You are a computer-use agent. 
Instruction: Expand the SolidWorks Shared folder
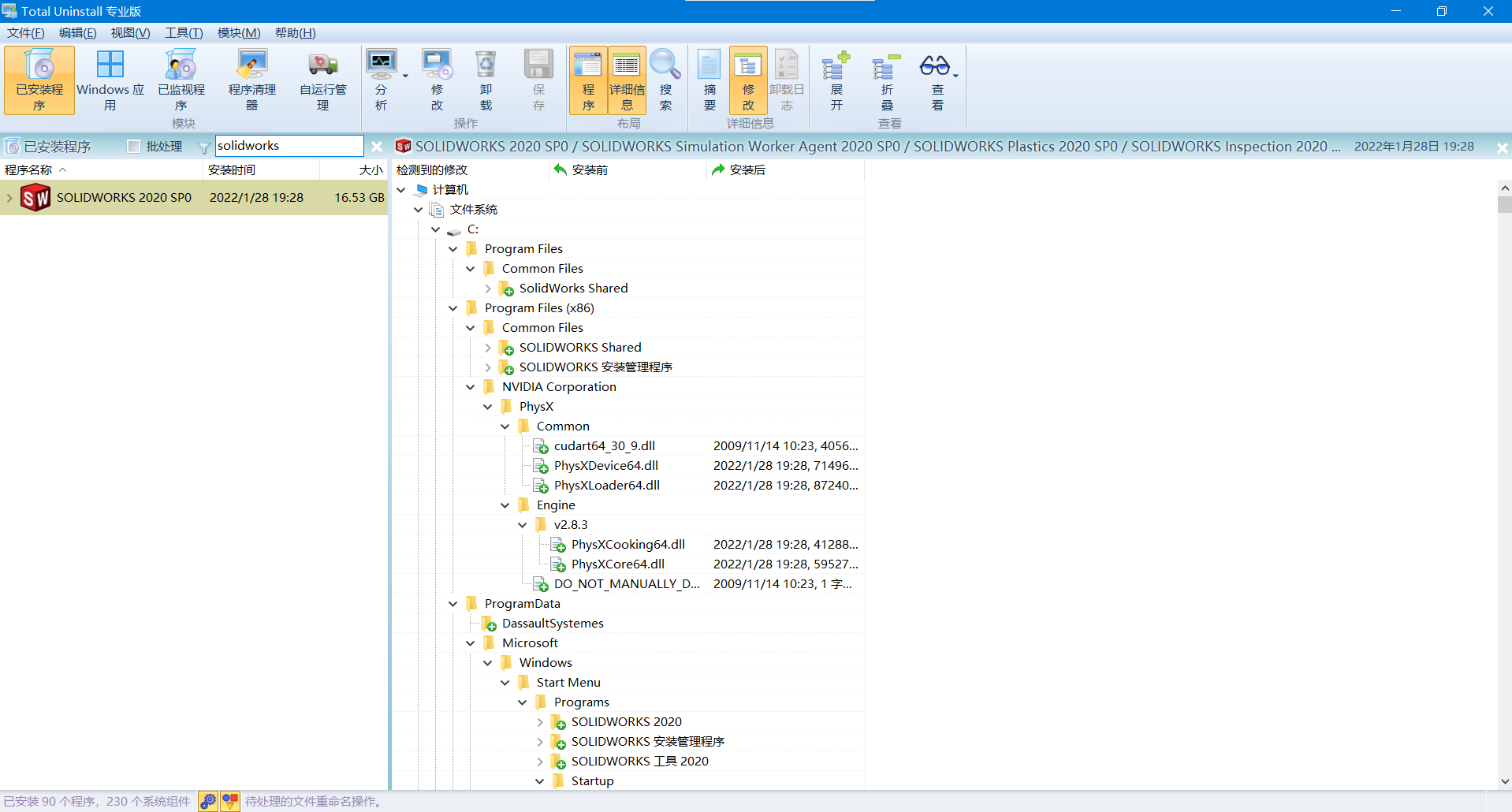point(488,289)
